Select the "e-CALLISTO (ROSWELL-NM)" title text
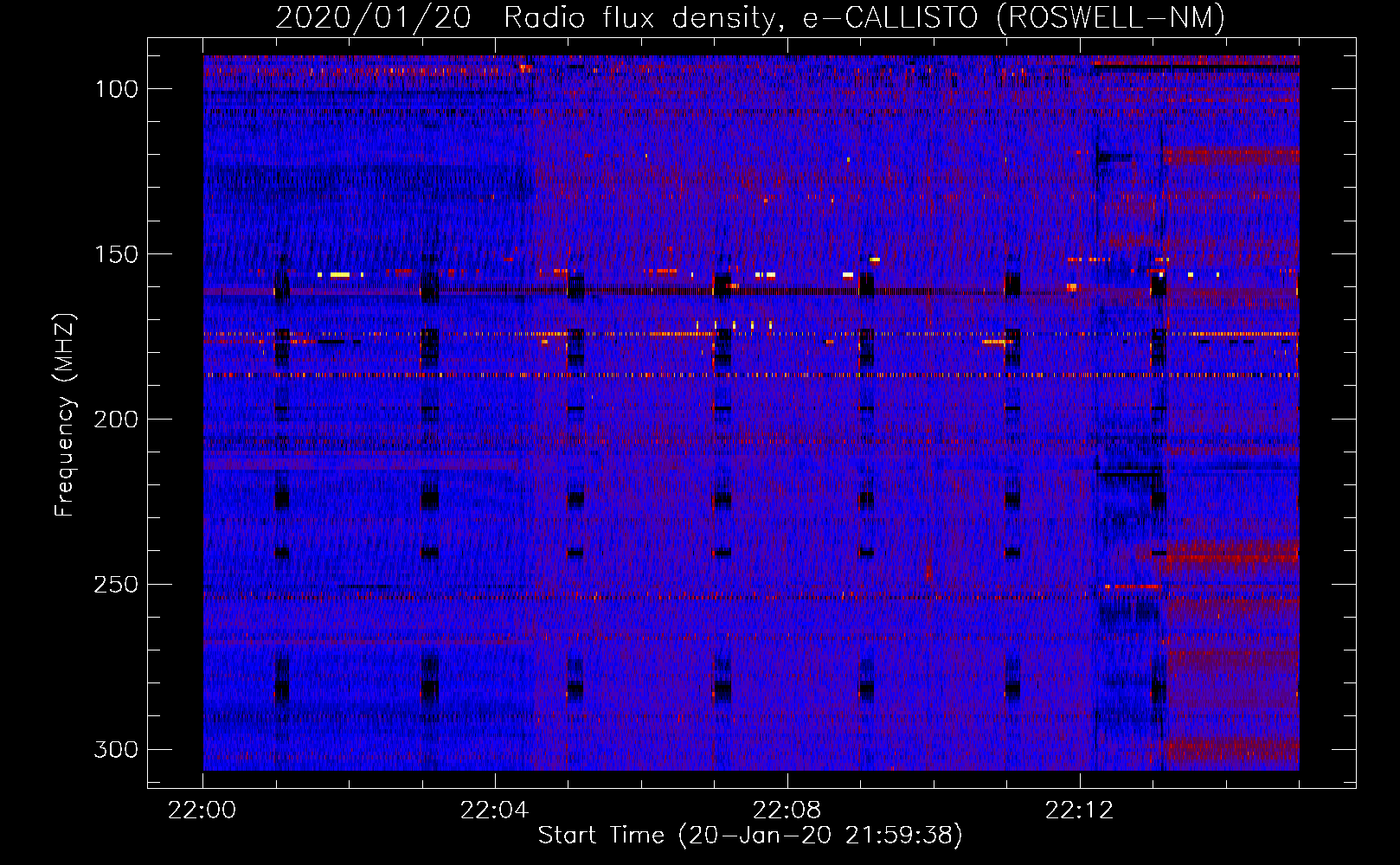Viewport: 1400px width, 865px height. click(x=1014, y=17)
